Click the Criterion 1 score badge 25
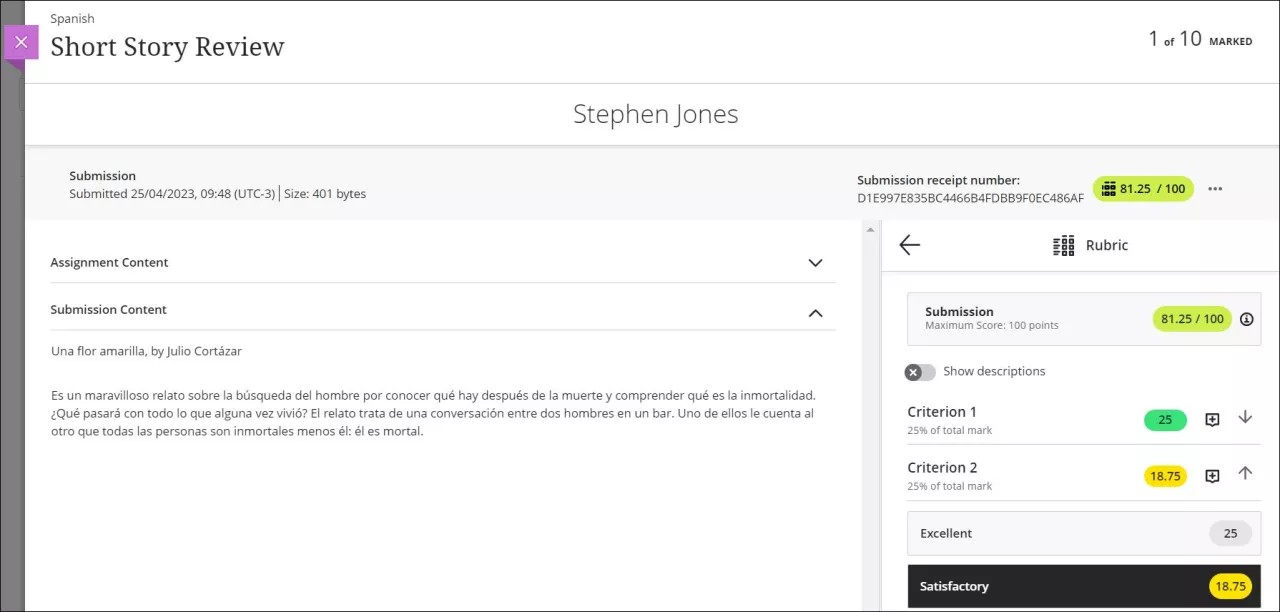Viewport: 1280px width, 612px height. pos(1165,420)
